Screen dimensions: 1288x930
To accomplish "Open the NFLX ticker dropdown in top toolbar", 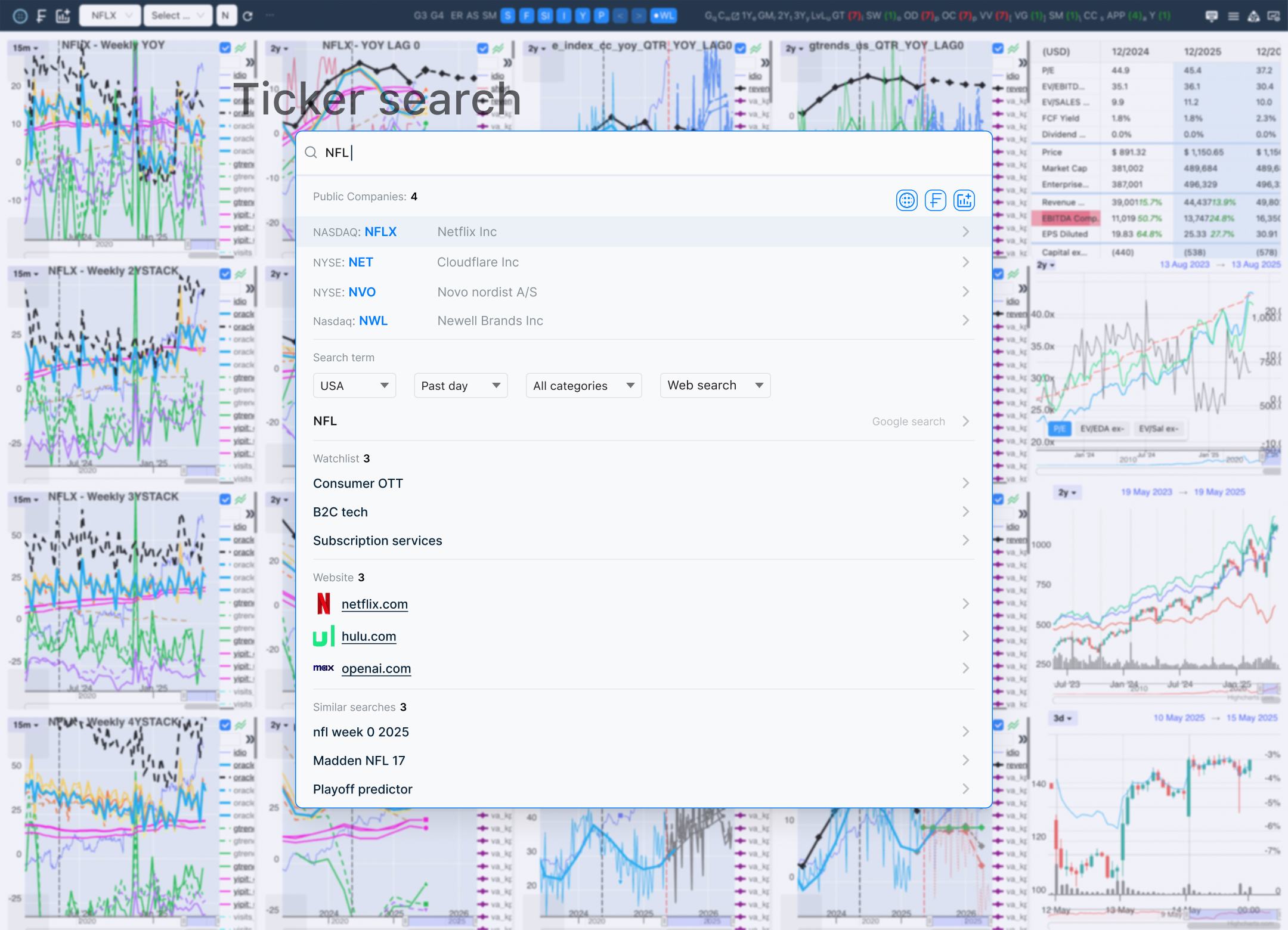I will 110,15.
